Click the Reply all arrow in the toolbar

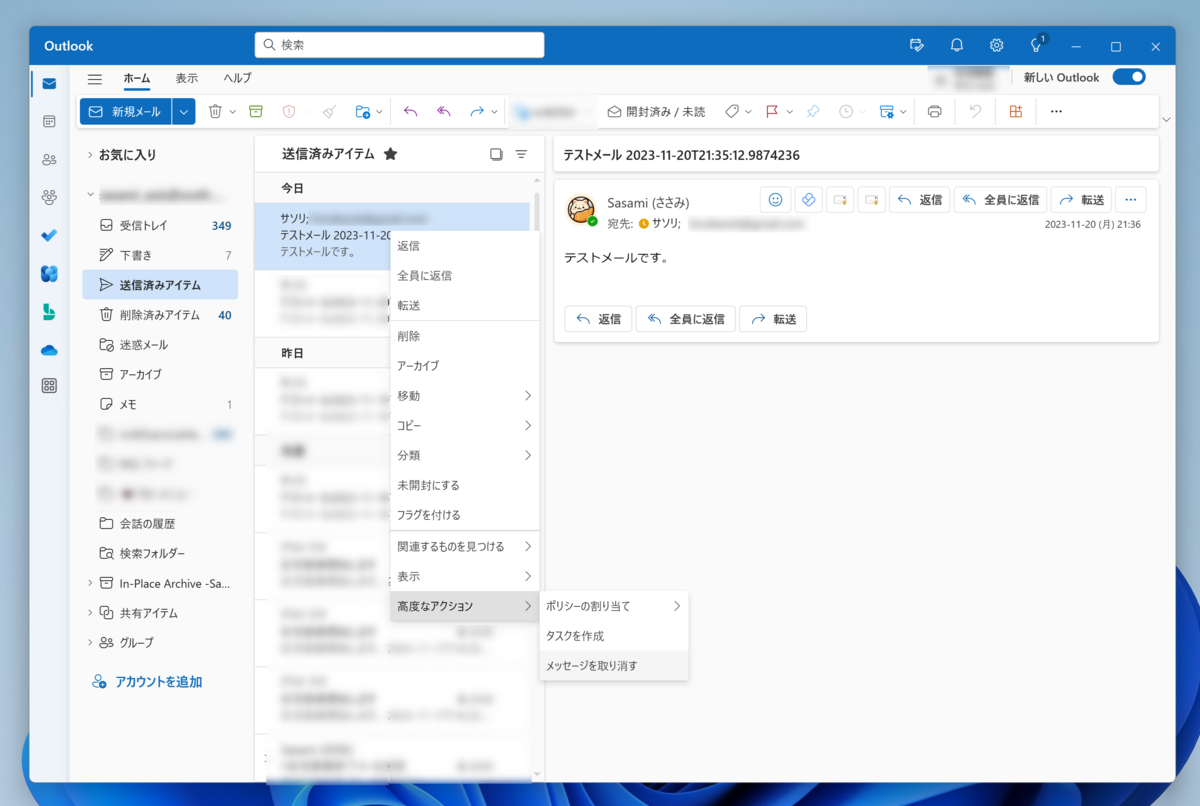pyautogui.click(x=444, y=112)
